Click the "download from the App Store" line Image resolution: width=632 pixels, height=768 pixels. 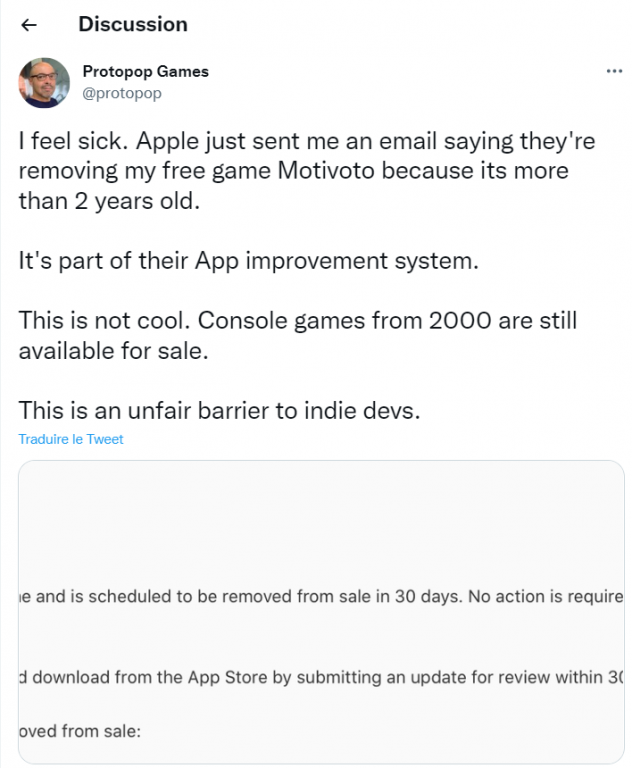click(x=320, y=677)
